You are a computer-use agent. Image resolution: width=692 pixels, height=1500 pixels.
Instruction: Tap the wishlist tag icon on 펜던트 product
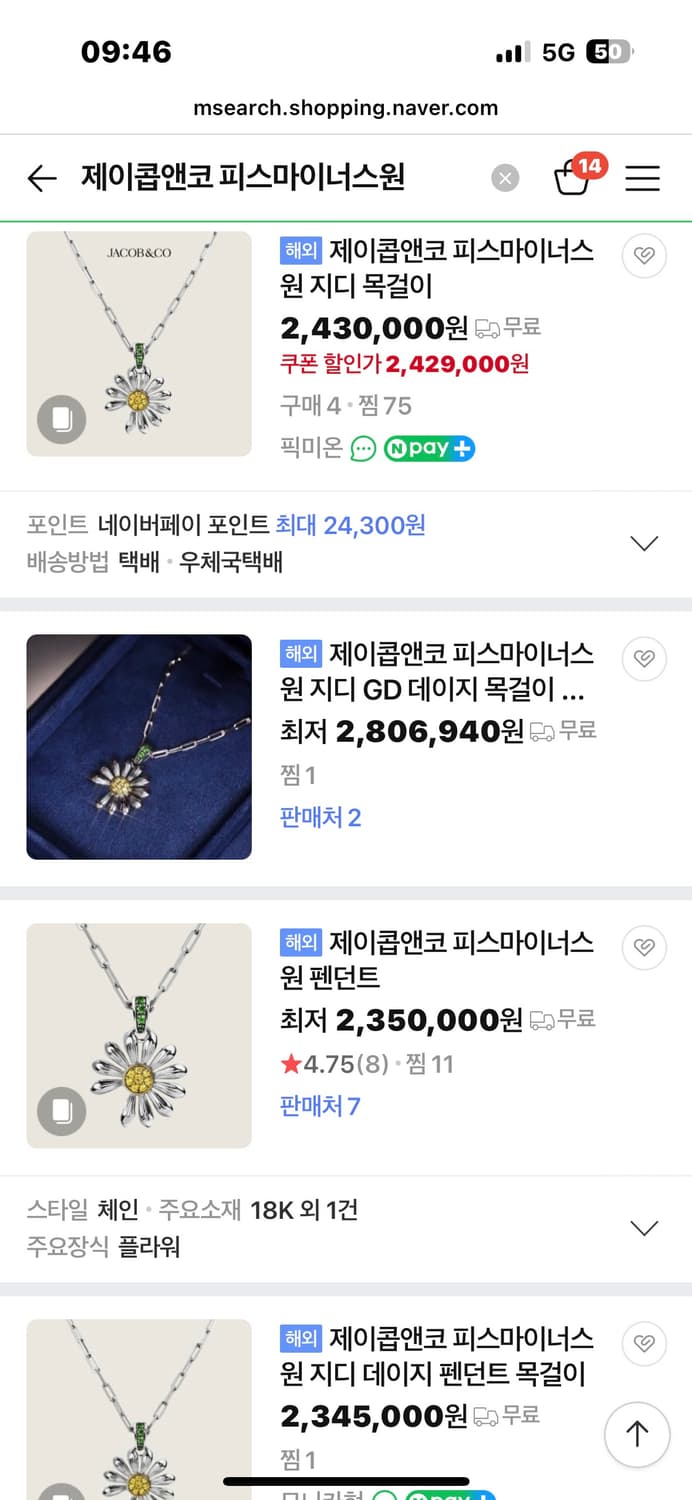point(644,947)
